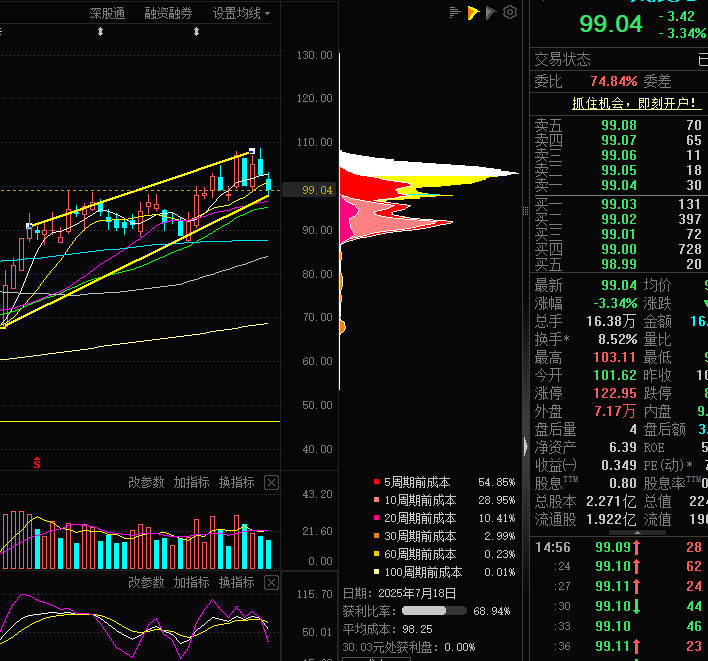Select the 卖二 row at 99.05
Screen dimensions: 708x661
tap(619, 170)
